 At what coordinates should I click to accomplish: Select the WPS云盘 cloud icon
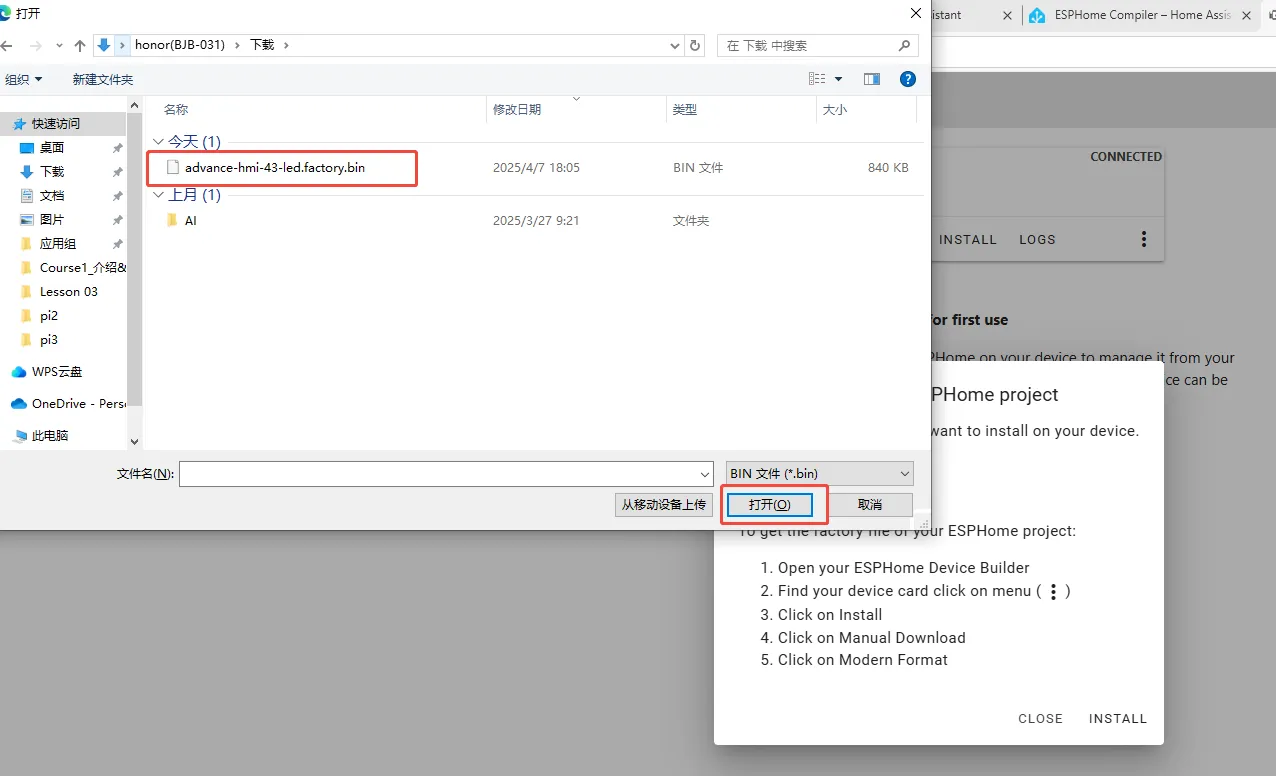tap(19, 372)
